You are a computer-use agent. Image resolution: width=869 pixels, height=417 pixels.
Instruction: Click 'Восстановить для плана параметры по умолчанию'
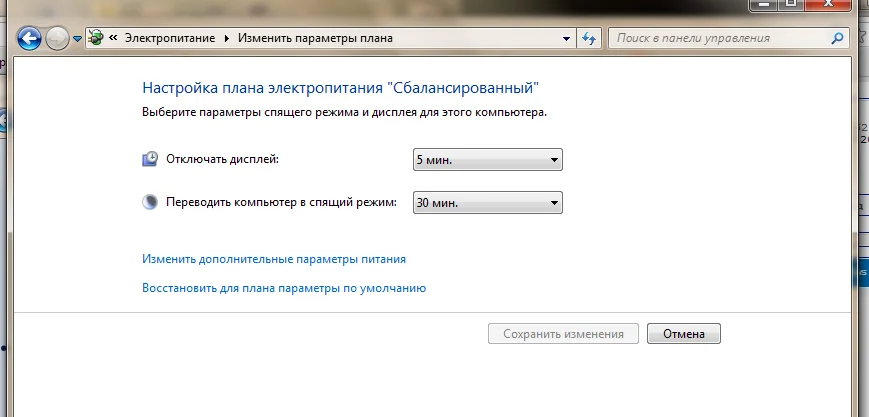pos(284,288)
